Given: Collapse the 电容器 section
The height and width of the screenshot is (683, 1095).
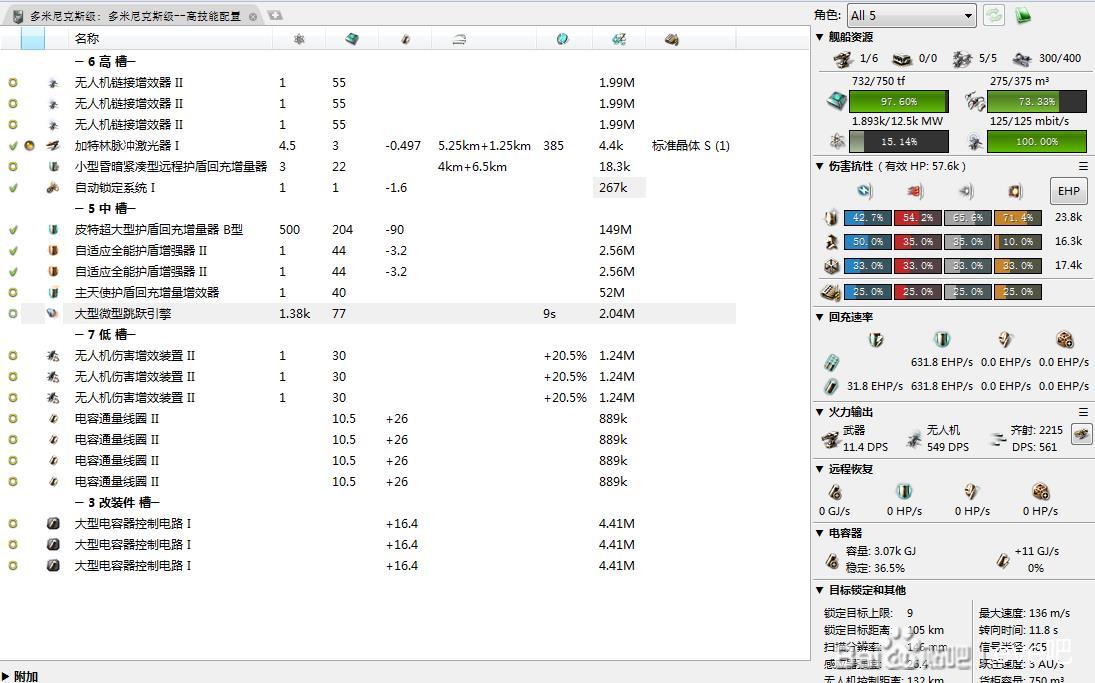Looking at the screenshot, I should coord(821,533).
